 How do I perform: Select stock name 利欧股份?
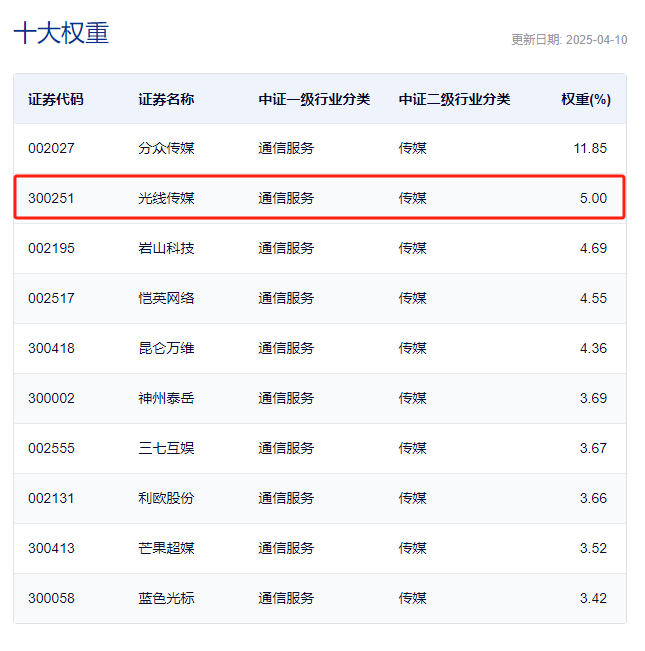coord(166,498)
